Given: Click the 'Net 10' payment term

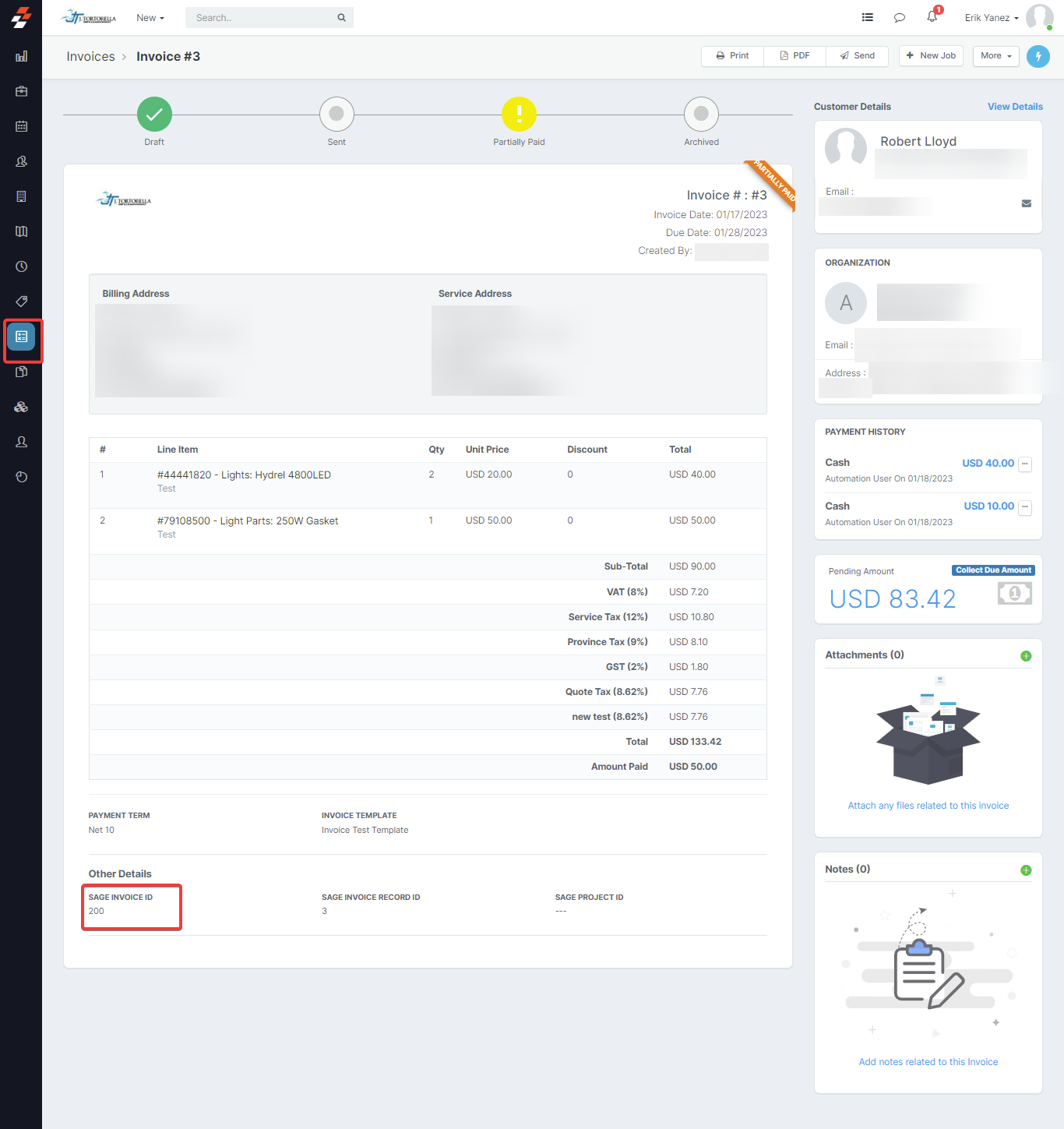Looking at the screenshot, I should pyautogui.click(x=101, y=831).
